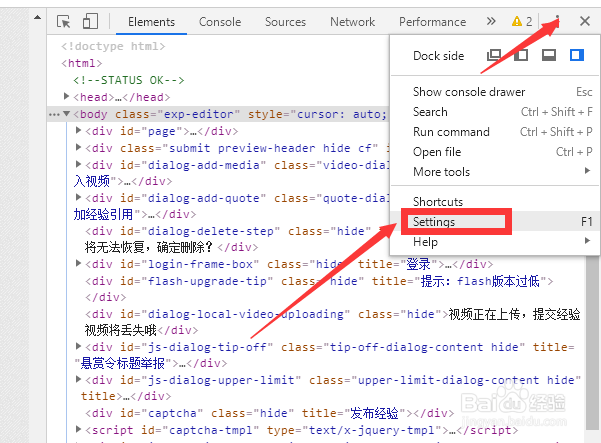Open the DevTools three-dot menu

pyautogui.click(x=557, y=21)
